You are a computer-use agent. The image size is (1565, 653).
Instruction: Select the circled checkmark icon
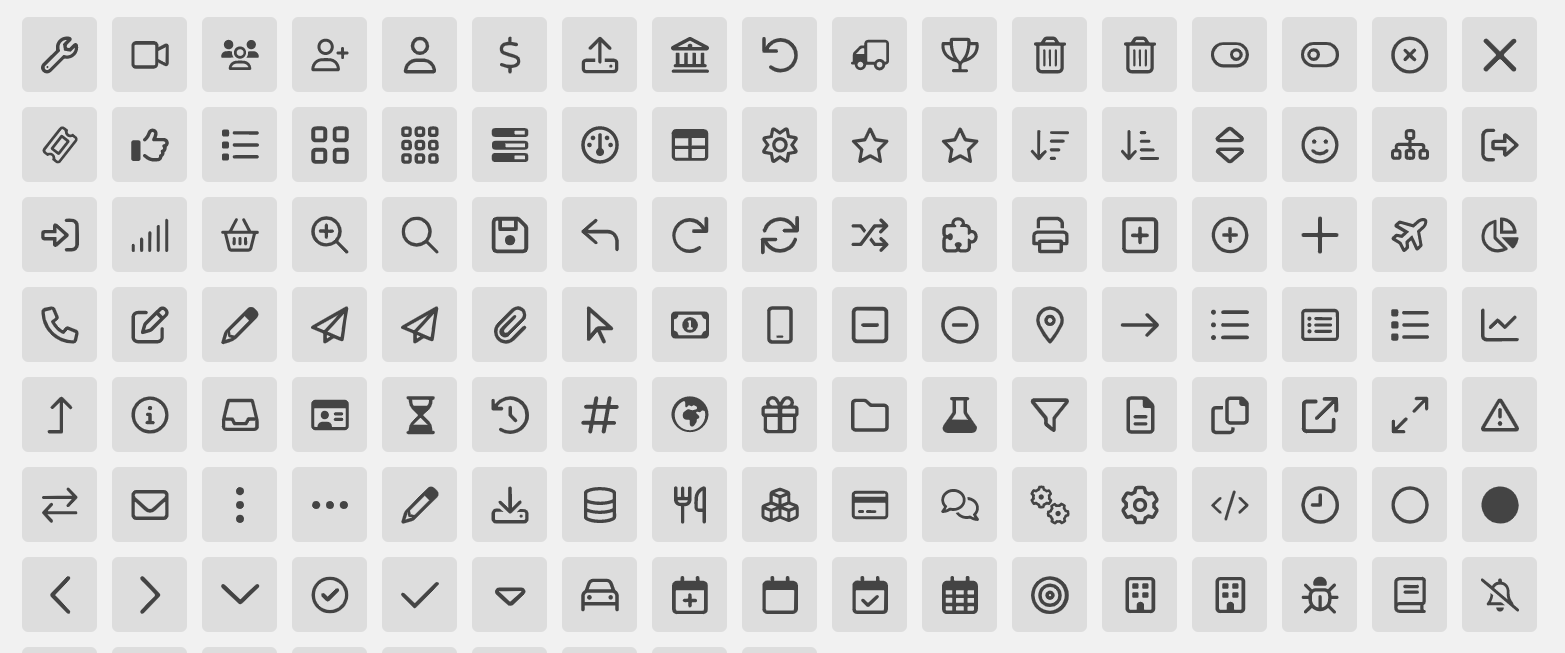tap(330, 595)
